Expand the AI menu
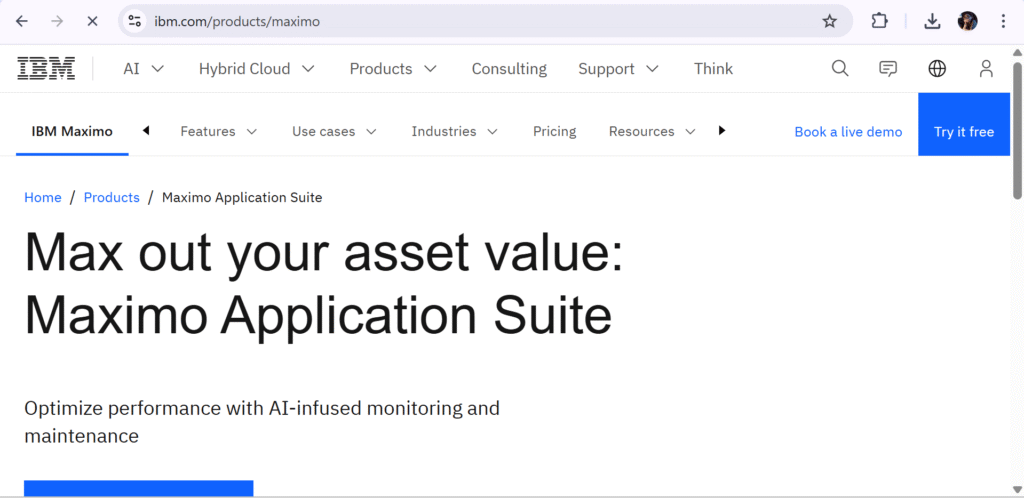The width and height of the screenshot is (1024, 498). tap(144, 69)
